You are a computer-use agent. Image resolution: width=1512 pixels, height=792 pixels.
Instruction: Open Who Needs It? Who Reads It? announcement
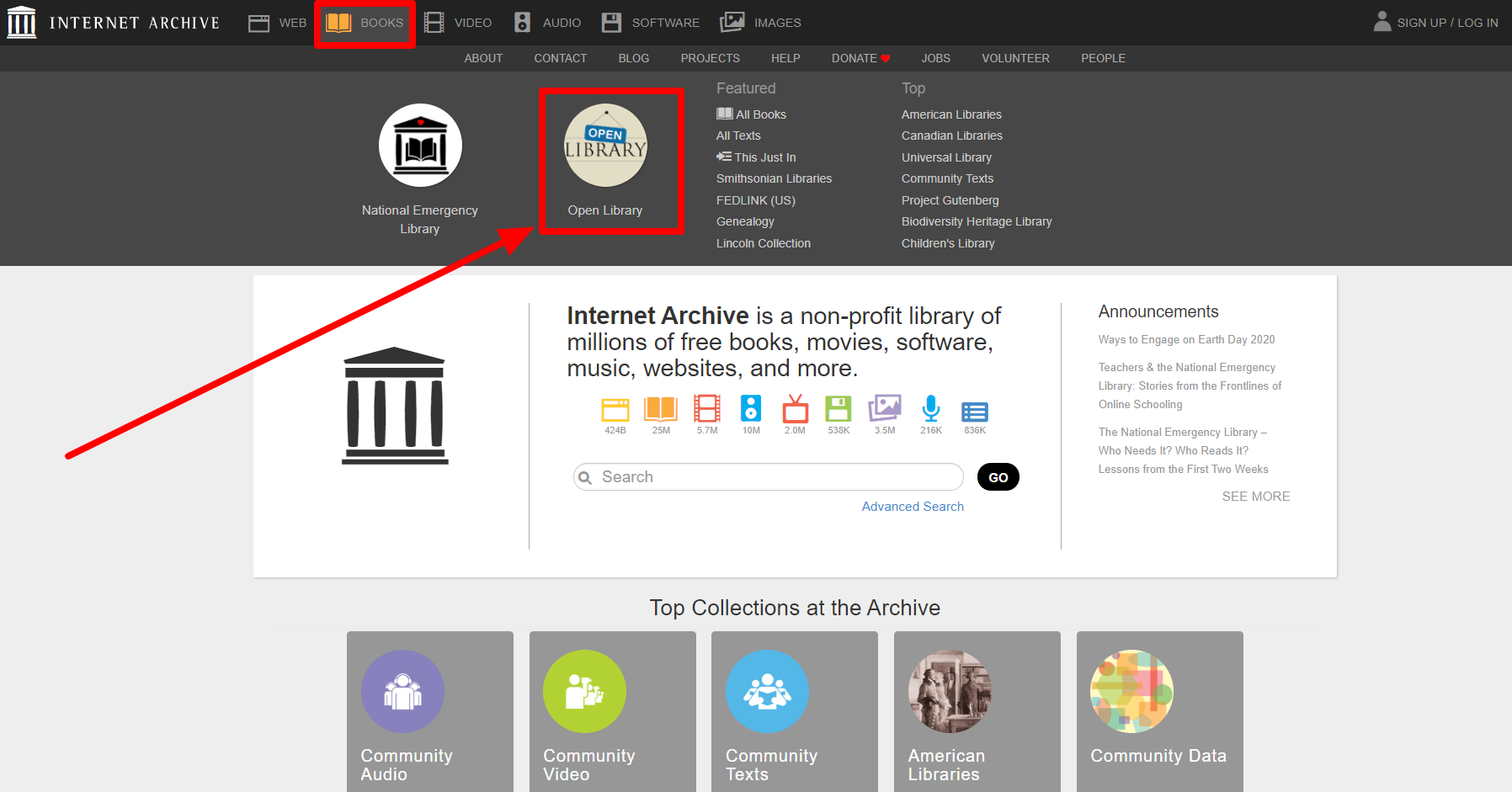(1183, 450)
